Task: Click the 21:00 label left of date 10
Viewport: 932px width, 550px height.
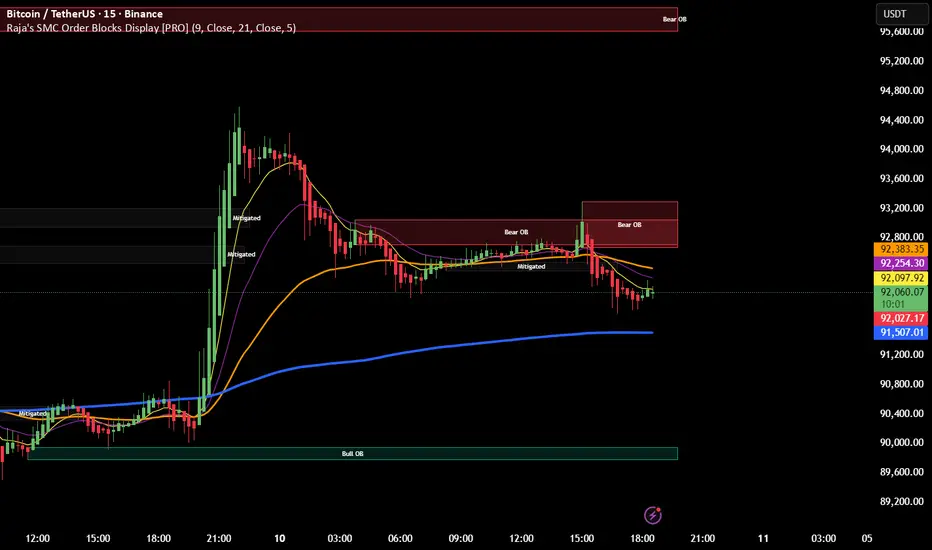Action: click(219, 539)
